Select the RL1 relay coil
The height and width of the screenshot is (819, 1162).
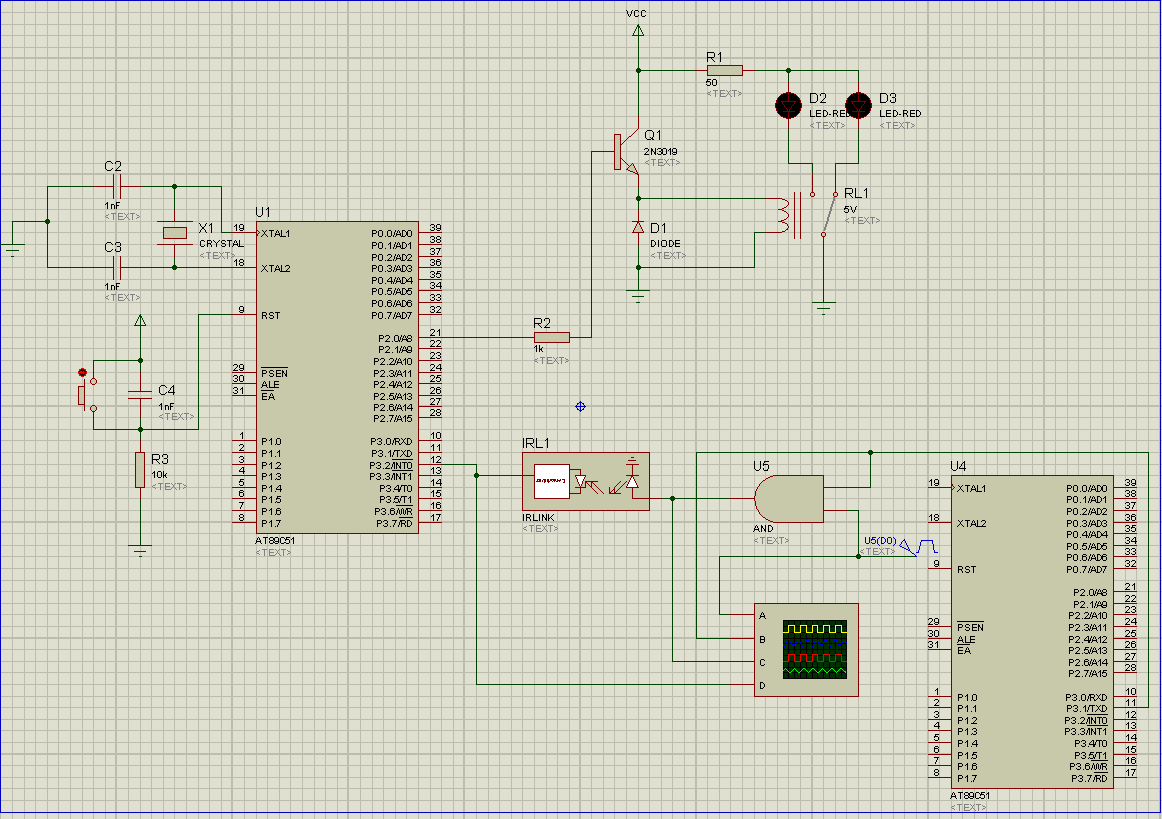[784, 216]
